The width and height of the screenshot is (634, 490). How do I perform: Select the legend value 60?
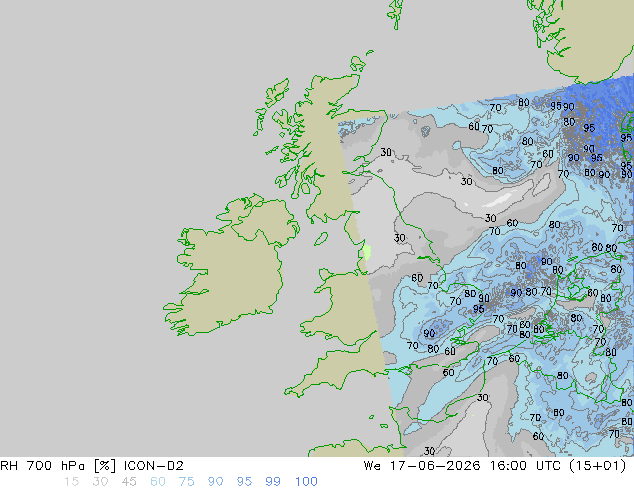tap(158, 482)
